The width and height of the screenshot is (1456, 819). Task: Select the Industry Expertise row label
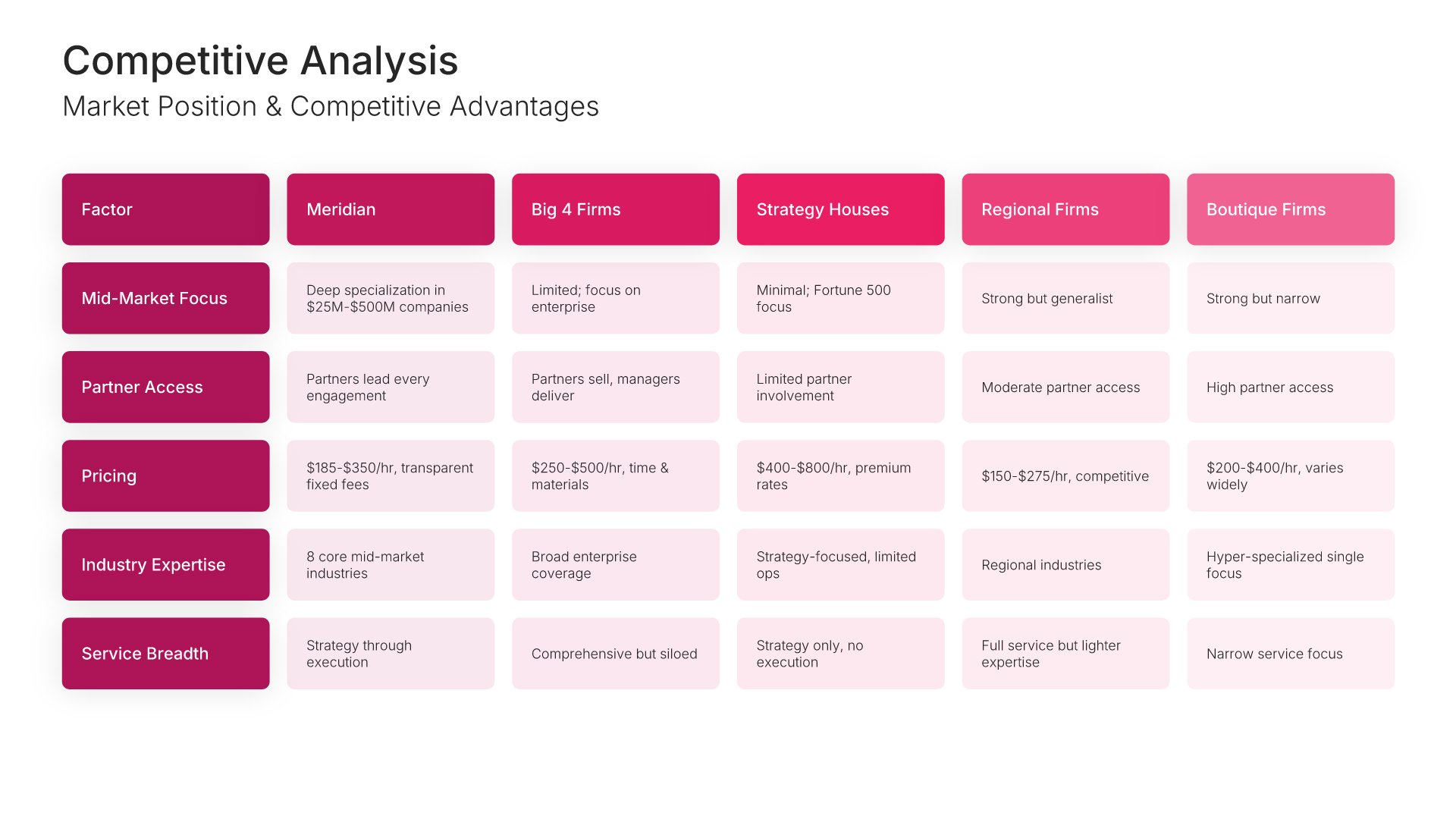(x=165, y=564)
